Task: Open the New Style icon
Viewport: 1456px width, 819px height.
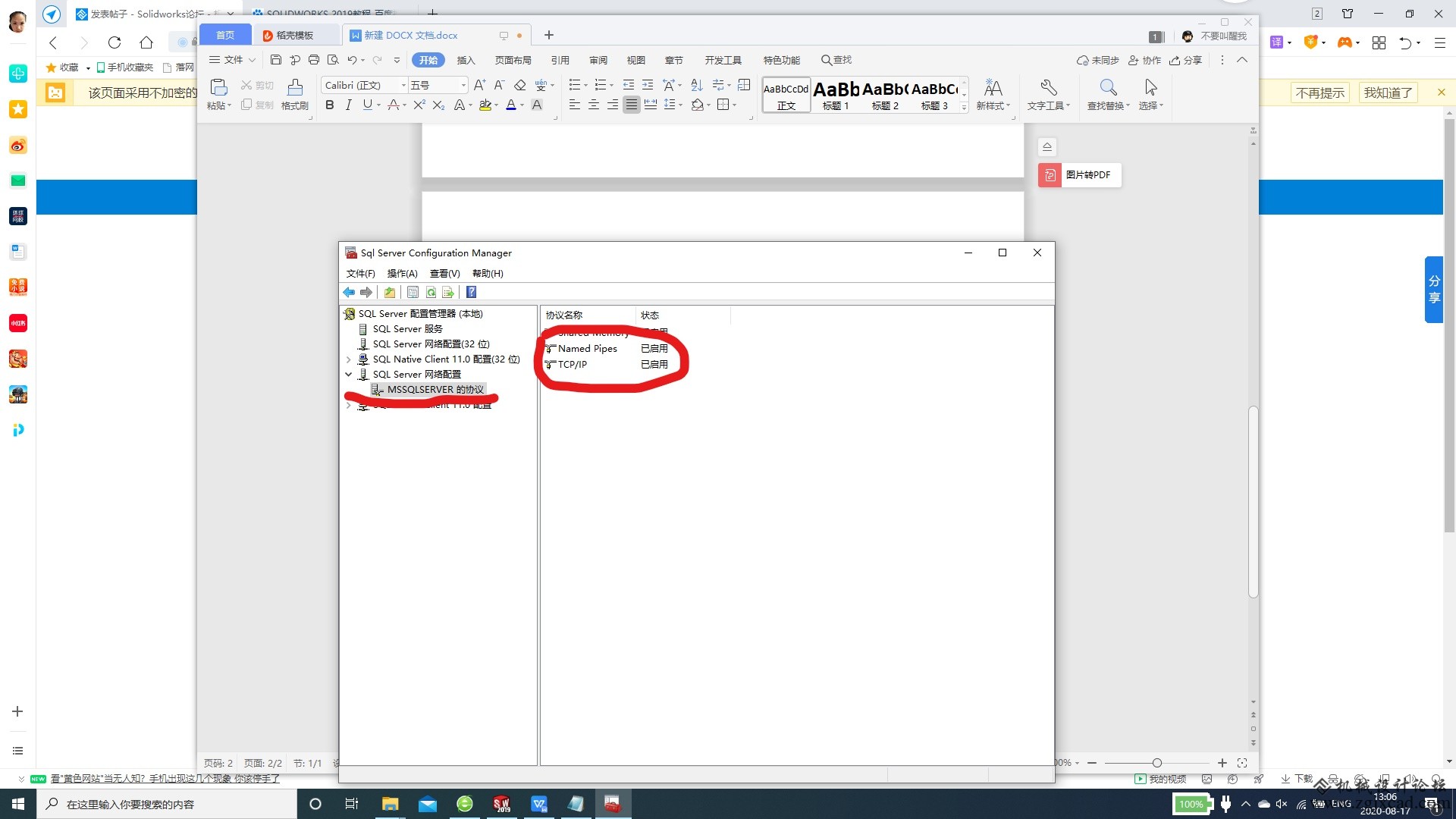Action: (993, 87)
